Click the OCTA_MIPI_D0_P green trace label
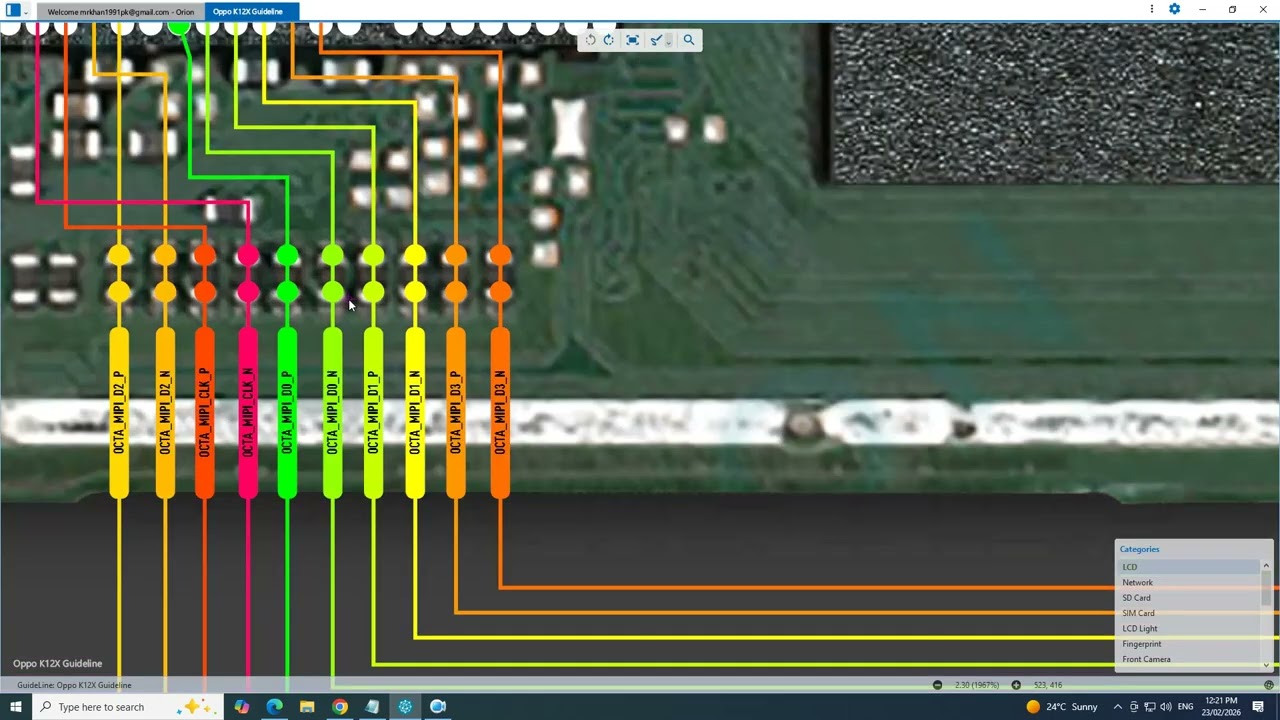Screen dimensions: 1280x720 (287, 412)
